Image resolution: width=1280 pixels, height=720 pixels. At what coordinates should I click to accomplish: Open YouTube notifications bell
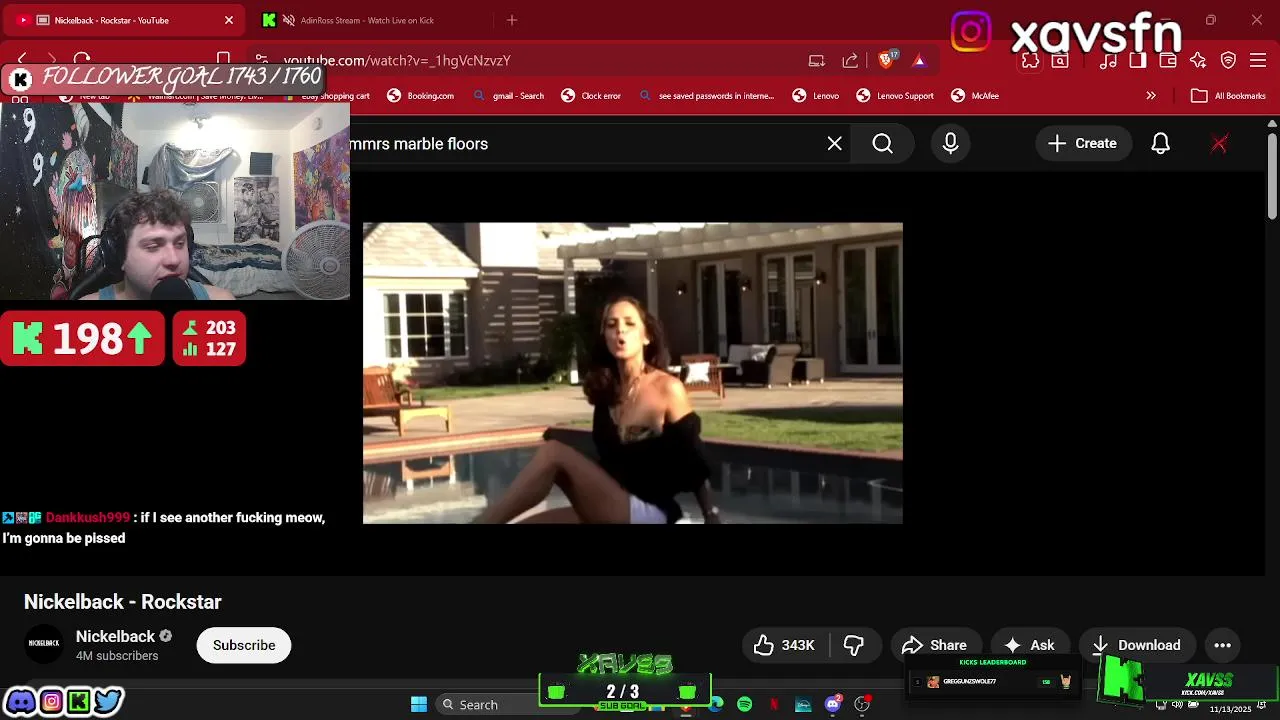tap(1161, 144)
